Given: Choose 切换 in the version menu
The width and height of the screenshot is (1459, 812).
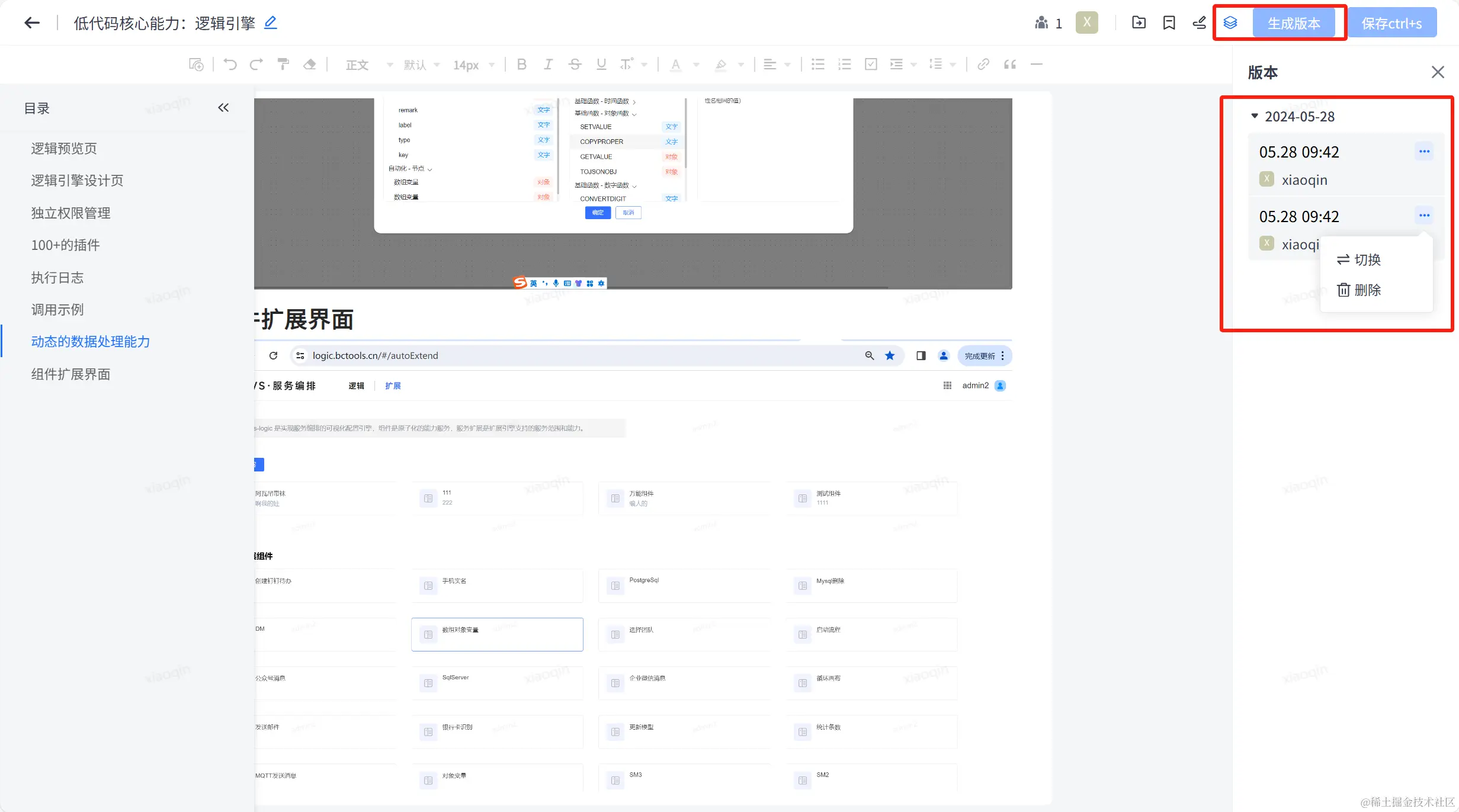Looking at the screenshot, I should pos(1359,259).
